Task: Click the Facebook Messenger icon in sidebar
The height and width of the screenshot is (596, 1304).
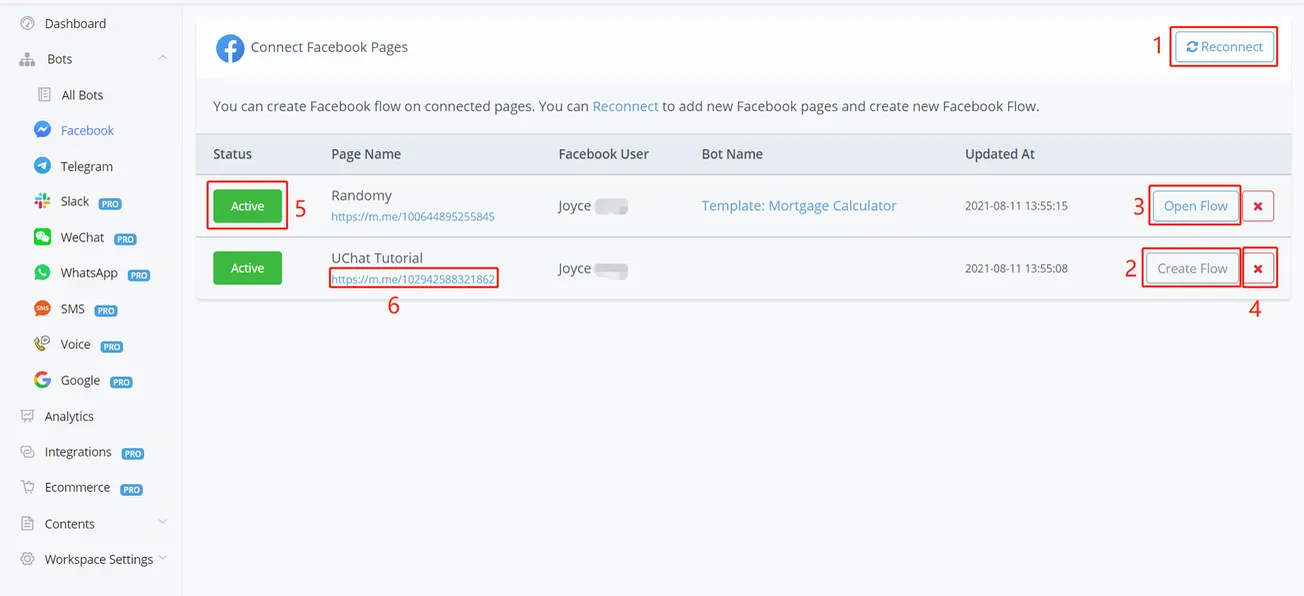Action: coord(43,130)
